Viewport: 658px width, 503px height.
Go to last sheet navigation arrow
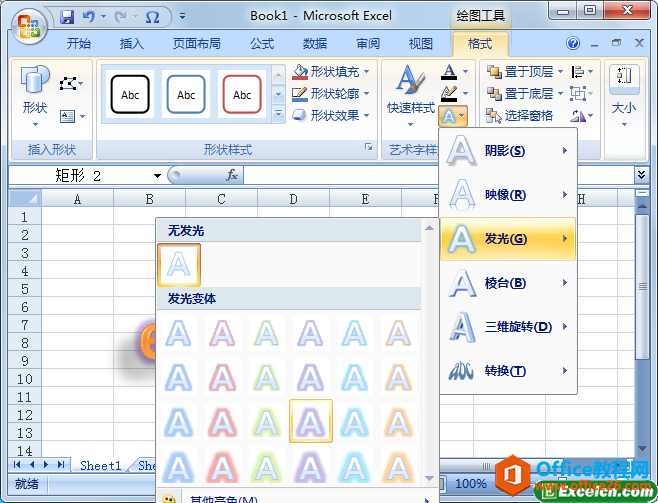pos(61,464)
